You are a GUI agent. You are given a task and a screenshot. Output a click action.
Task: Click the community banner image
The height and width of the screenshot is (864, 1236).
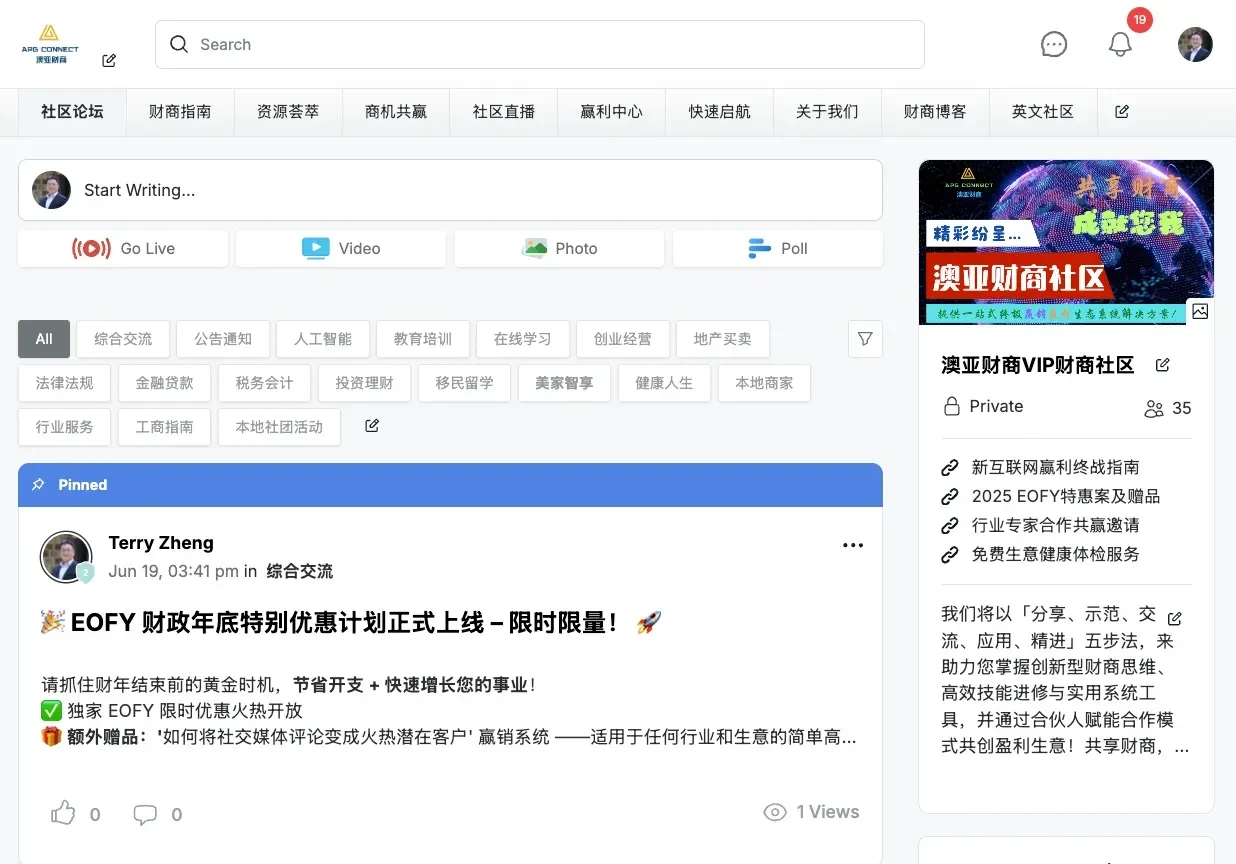coord(1066,242)
